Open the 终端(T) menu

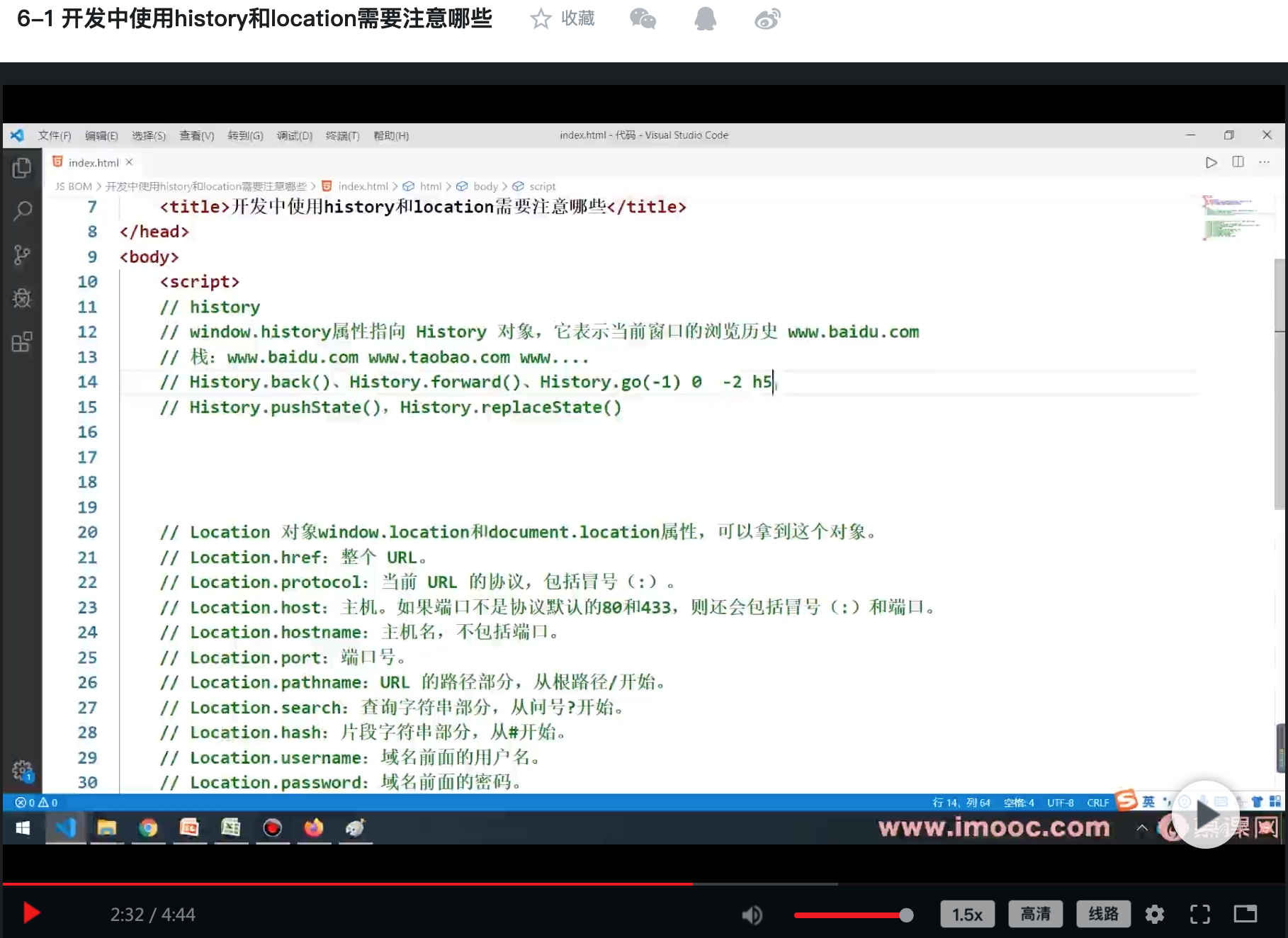tap(342, 135)
